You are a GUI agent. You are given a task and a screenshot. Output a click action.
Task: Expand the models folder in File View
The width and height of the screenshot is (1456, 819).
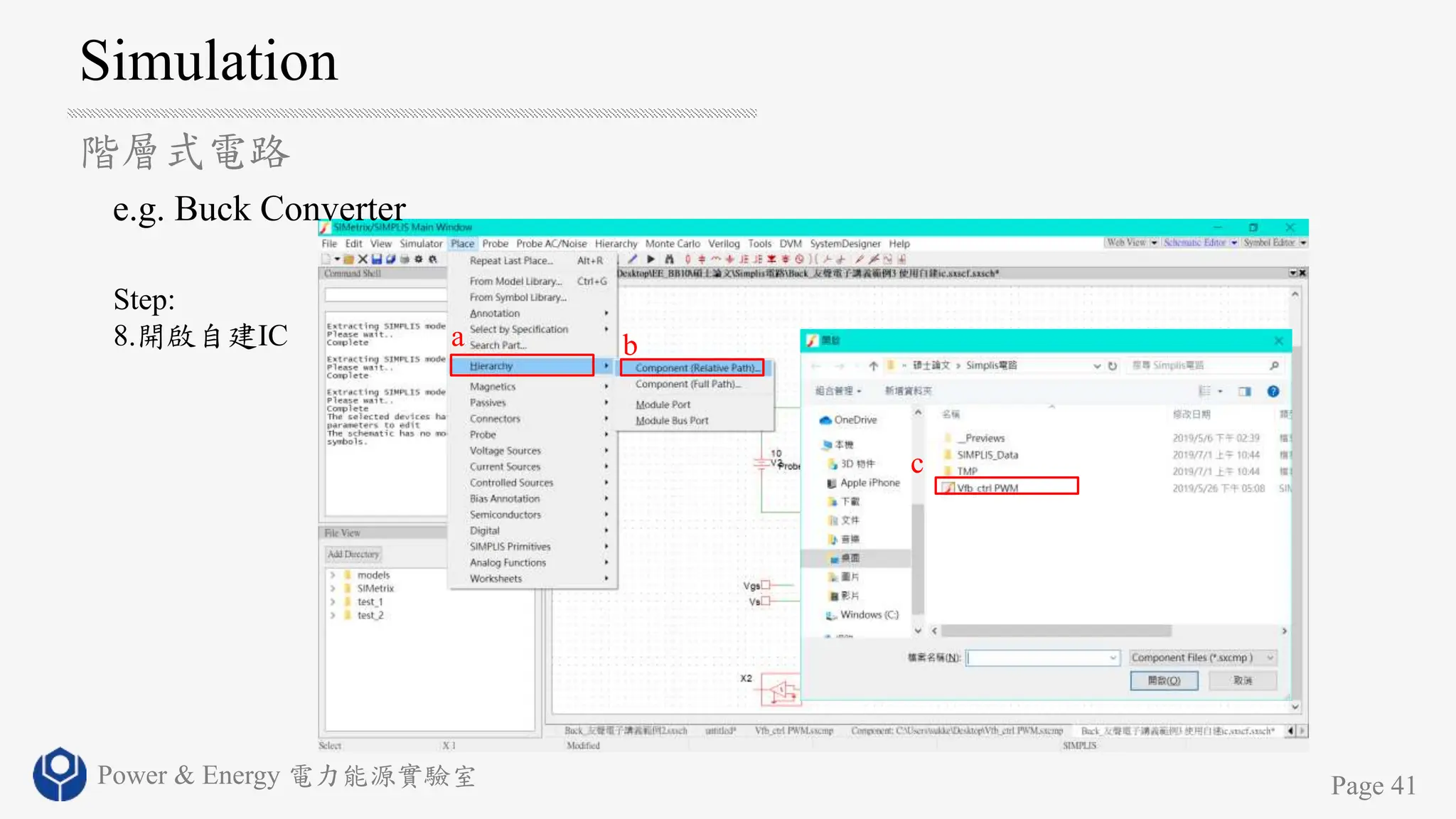[332, 574]
